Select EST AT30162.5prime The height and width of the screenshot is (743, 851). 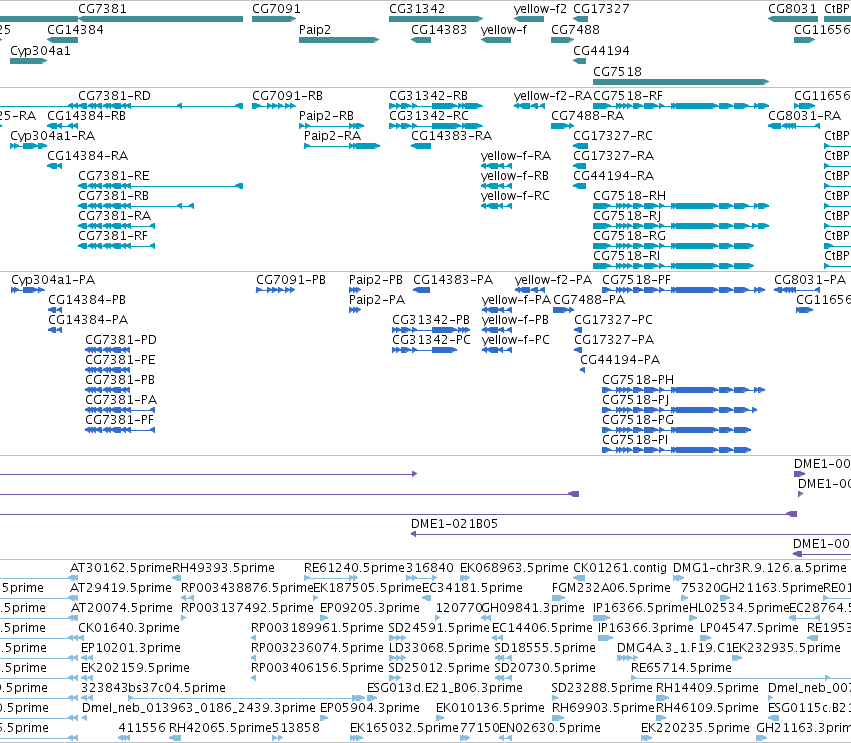pyautogui.click(x=121, y=568)
